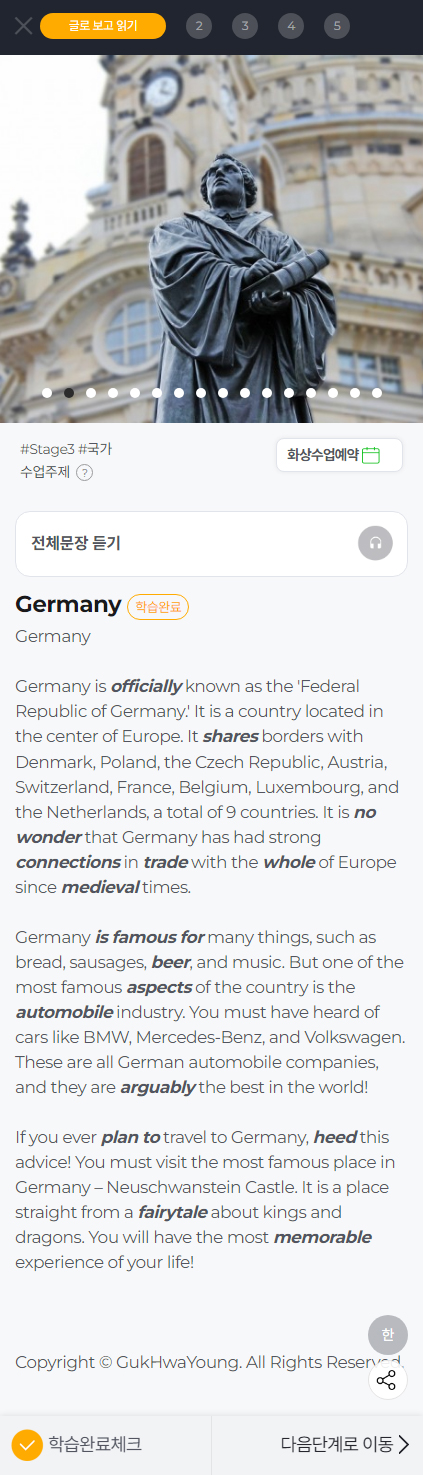The image size is (423, 1475).
Task: Reserve a video class via 화상수업예약
Action: pos(339,455)
